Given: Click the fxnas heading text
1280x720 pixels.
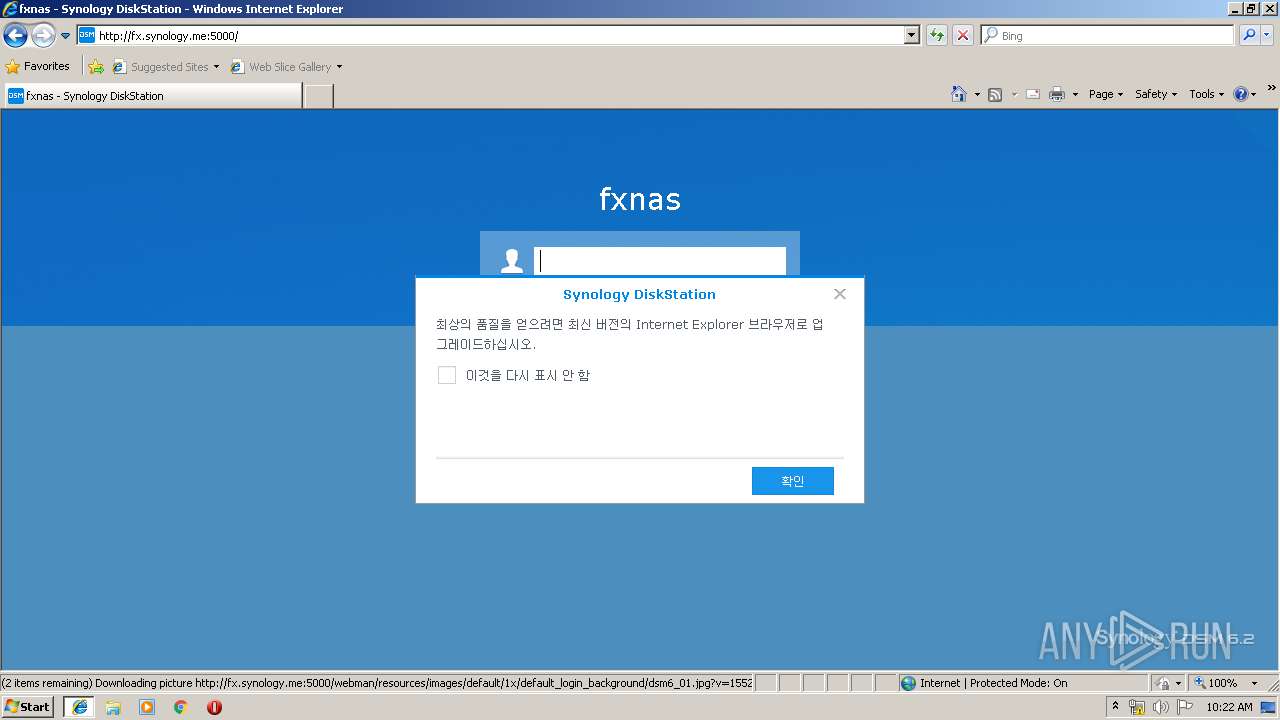Looking at the screenshot, I should (x=640, y=199).
